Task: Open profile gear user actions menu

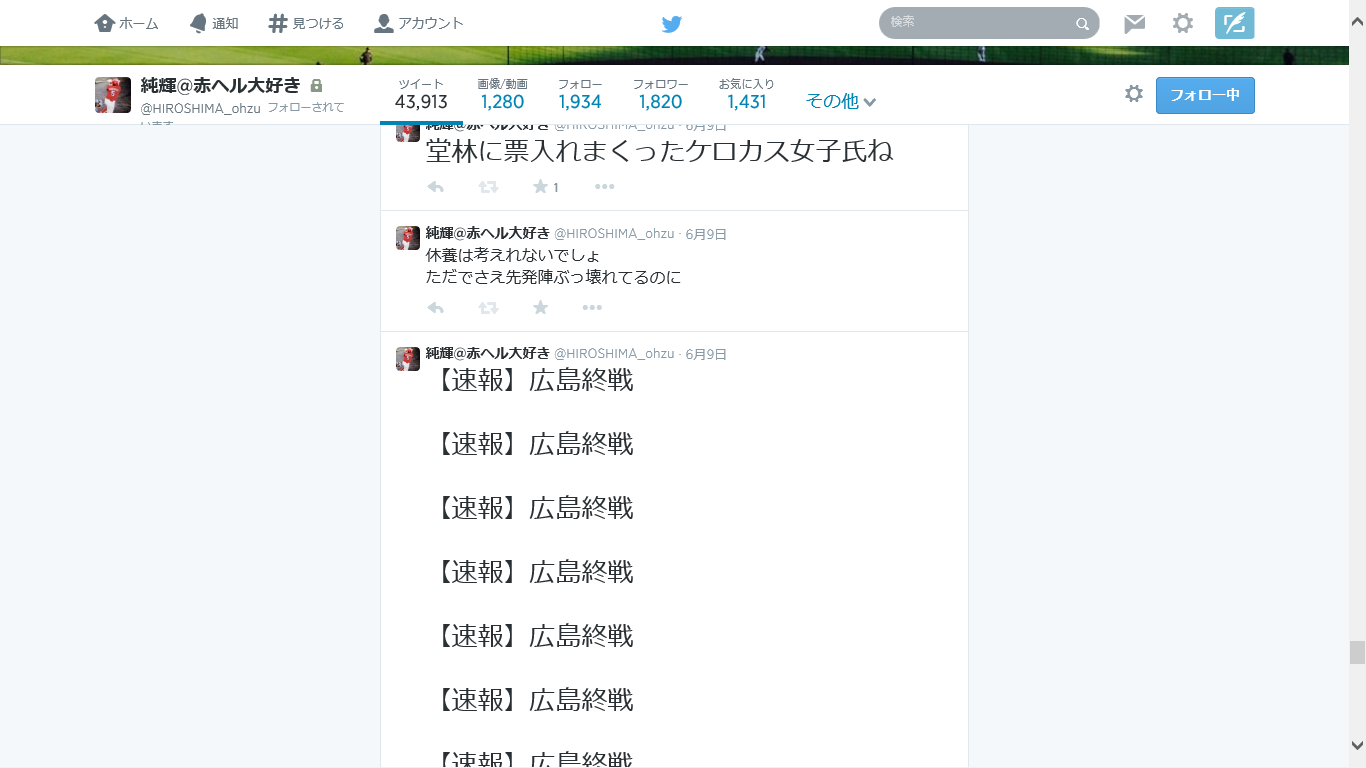Action: (1134, 94)
